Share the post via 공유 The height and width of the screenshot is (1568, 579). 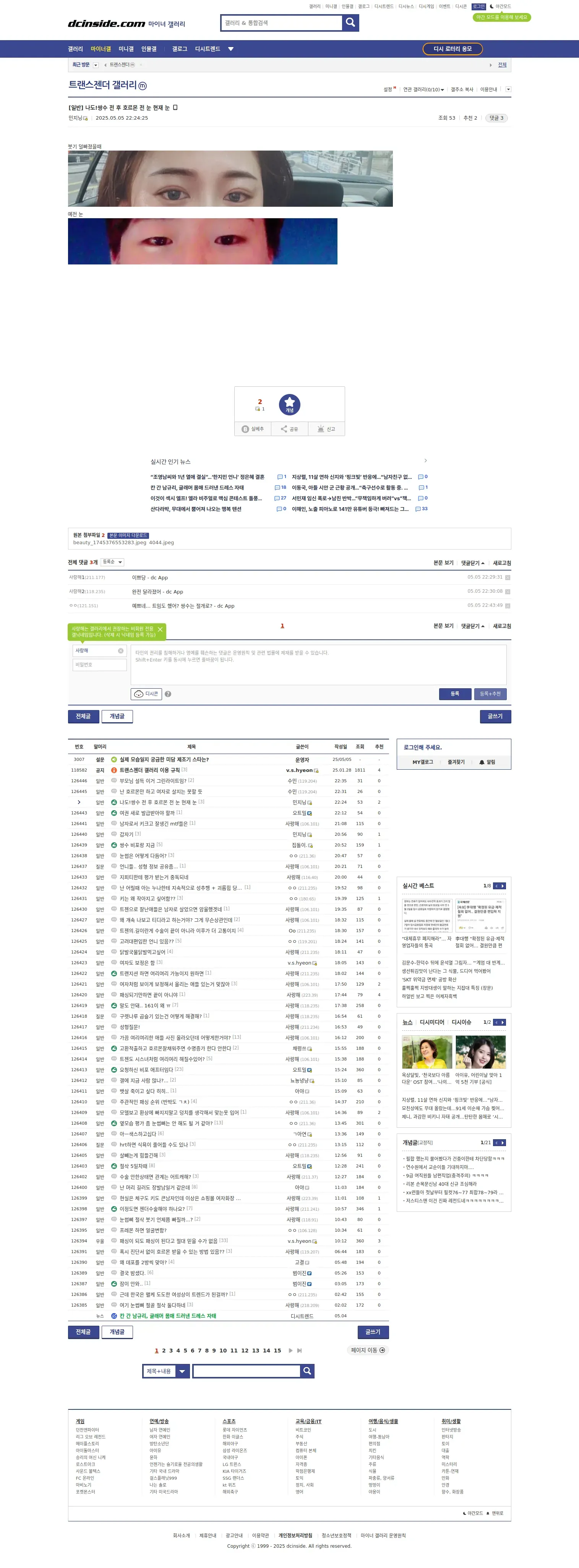[x=289, y=428]
